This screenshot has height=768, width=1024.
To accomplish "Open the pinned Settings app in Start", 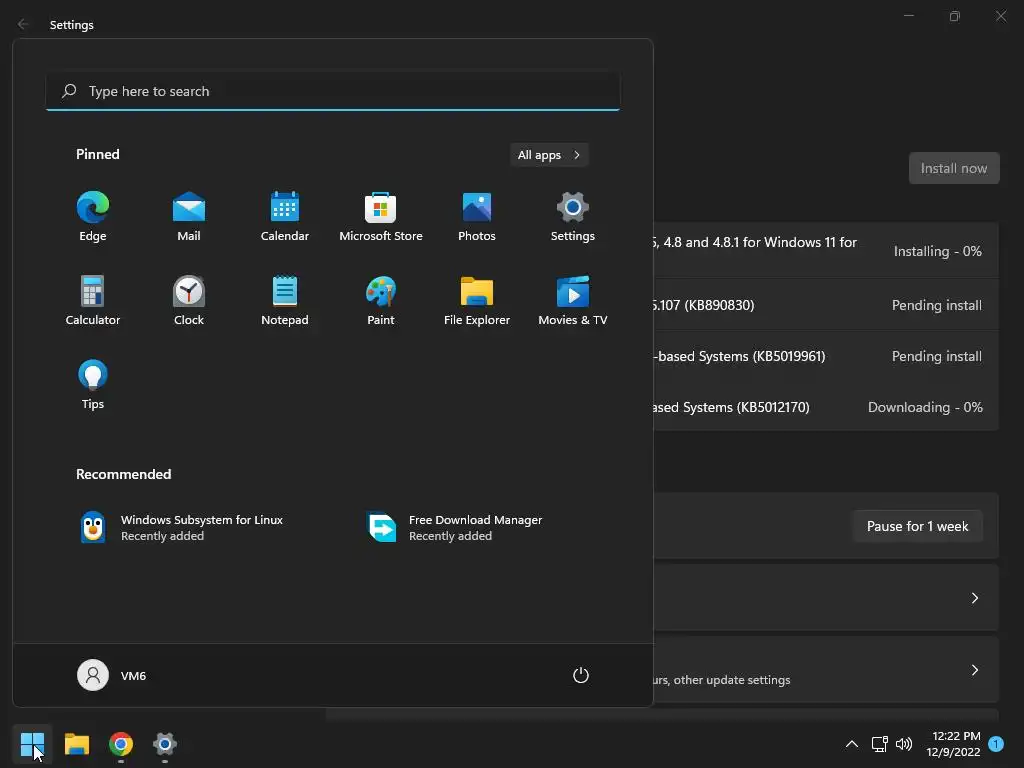I will coord(573,217).
